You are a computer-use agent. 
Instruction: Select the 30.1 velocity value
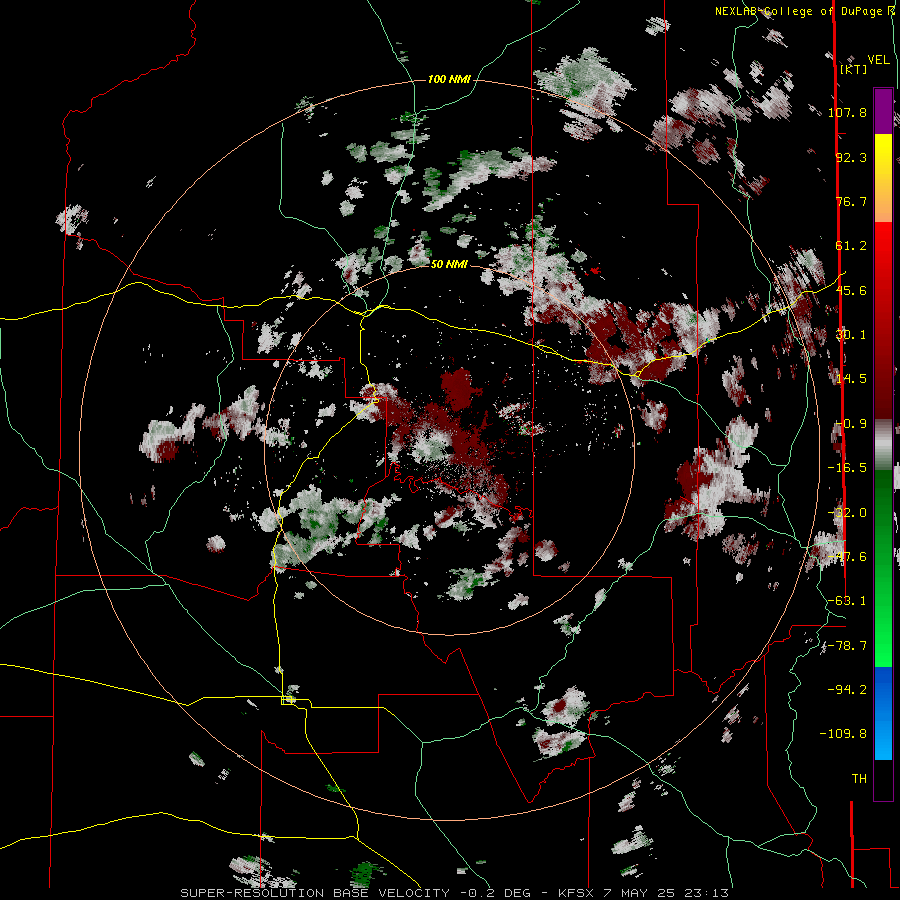[851, 335]
